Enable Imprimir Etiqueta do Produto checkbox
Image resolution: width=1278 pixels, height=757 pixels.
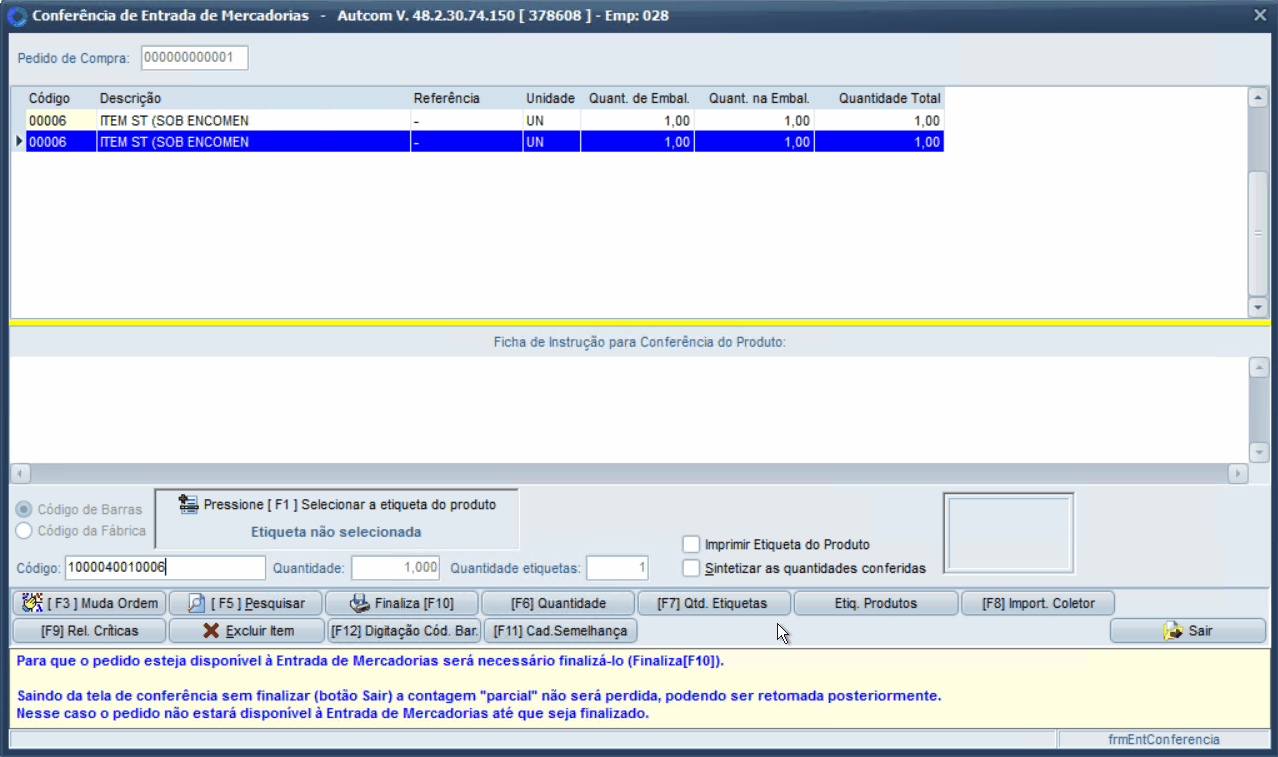(691, 545)
